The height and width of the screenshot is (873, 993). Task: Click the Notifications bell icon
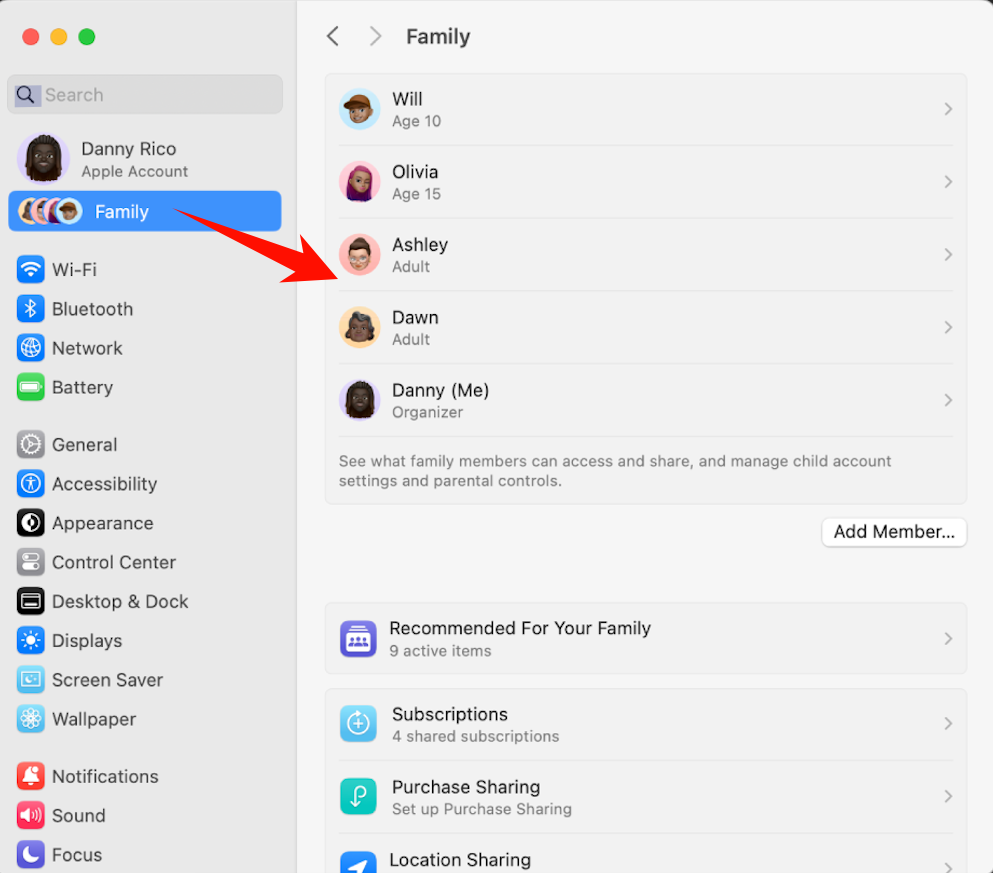31,777
